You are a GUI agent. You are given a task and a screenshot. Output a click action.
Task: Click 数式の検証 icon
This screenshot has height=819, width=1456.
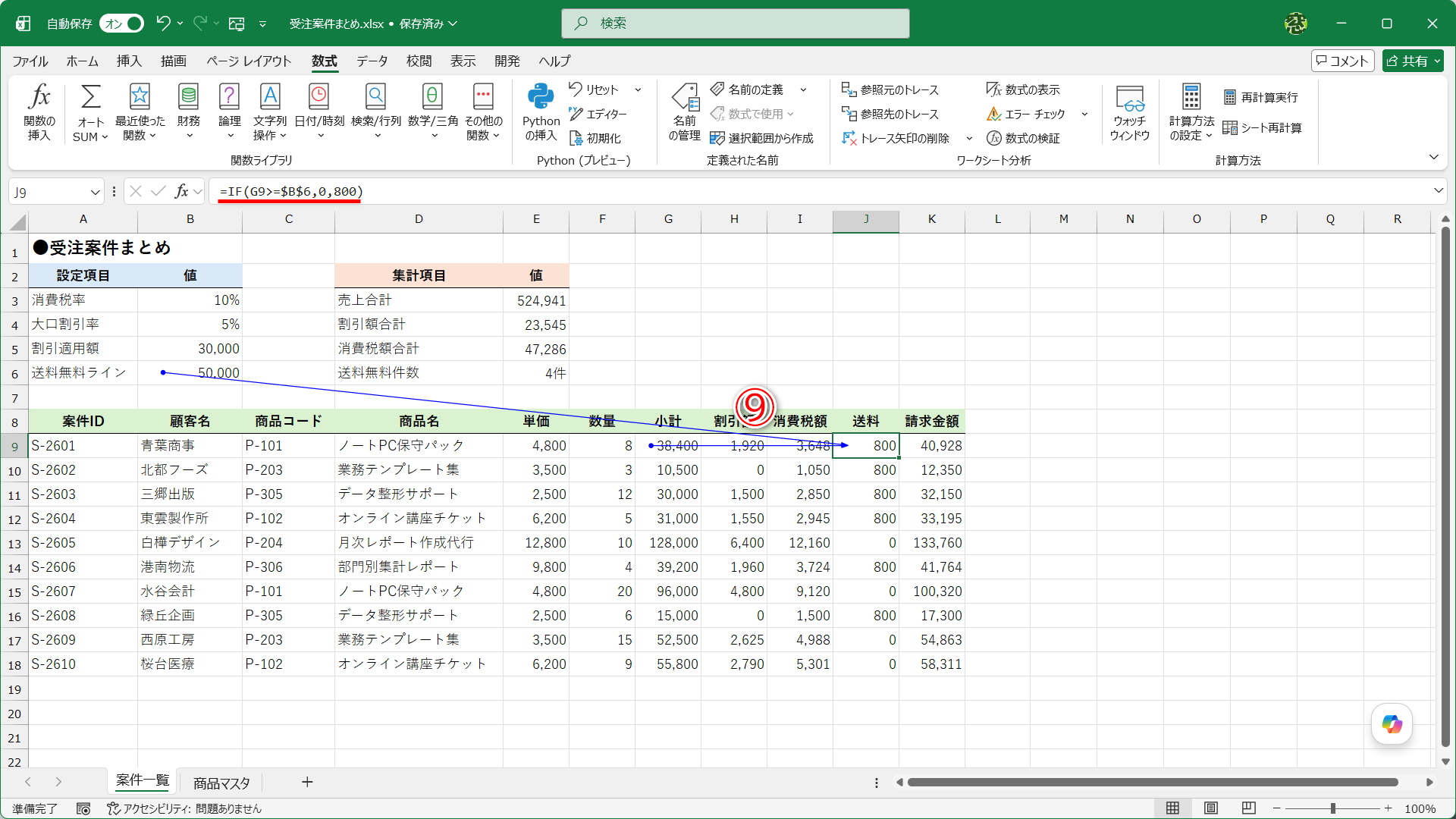[994, 138]
